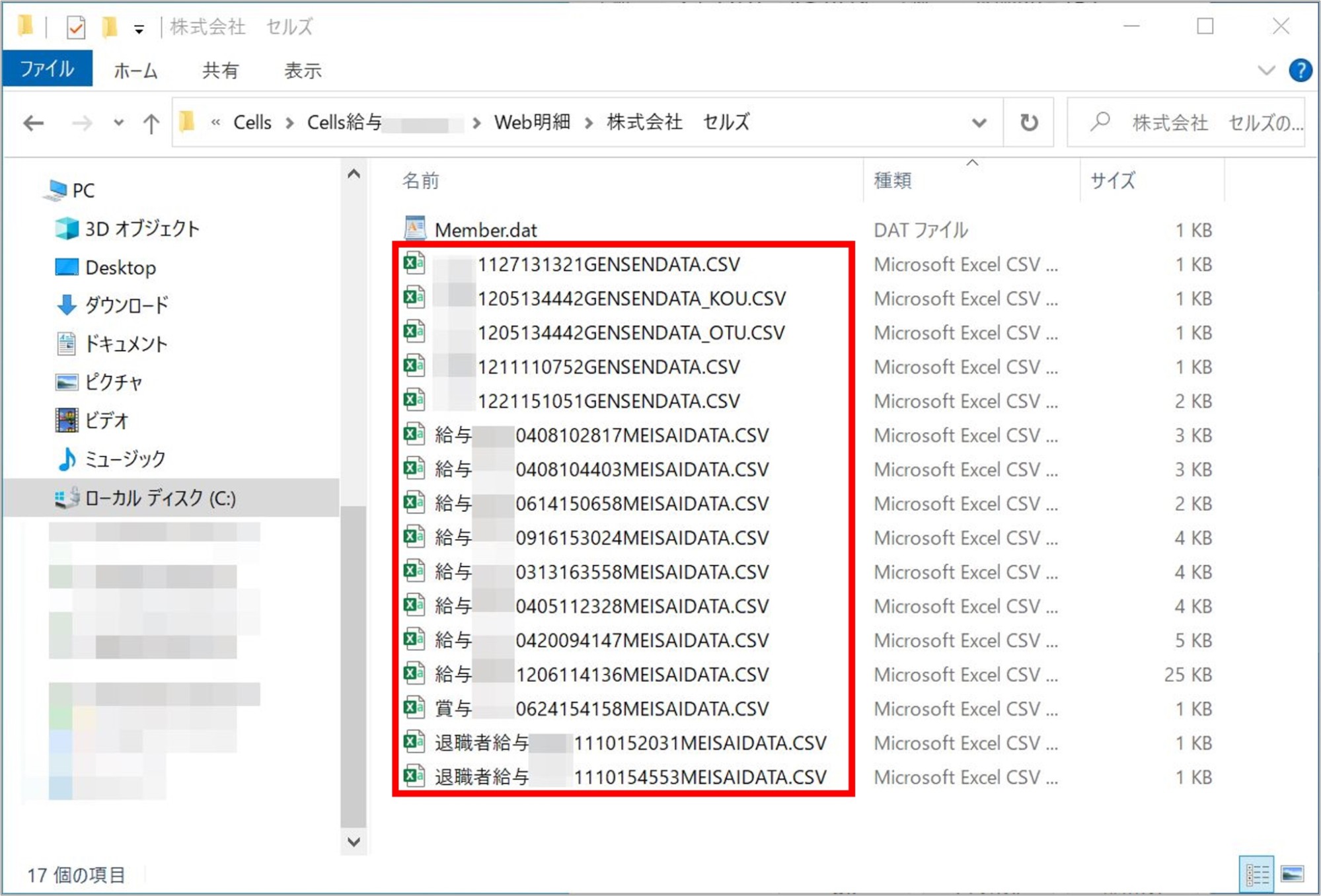Sort by the 種類 column header
This screenshot has height=896, width=1321.
pos(893,180)
